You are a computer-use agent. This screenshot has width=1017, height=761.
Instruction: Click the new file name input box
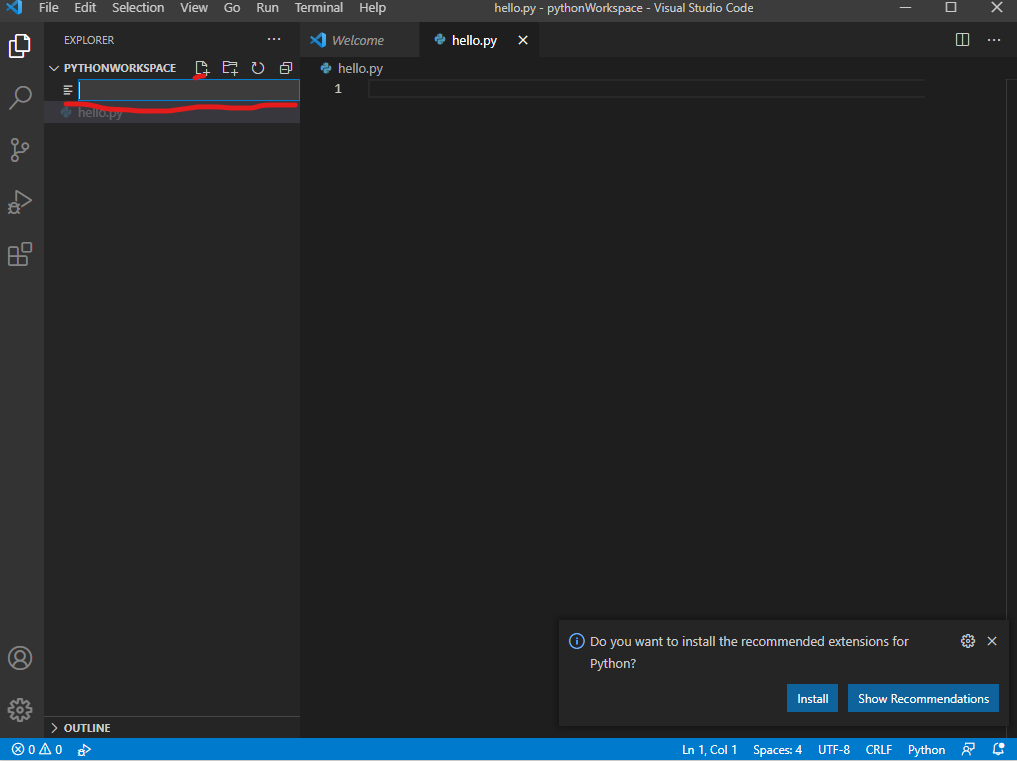[189, 90]
